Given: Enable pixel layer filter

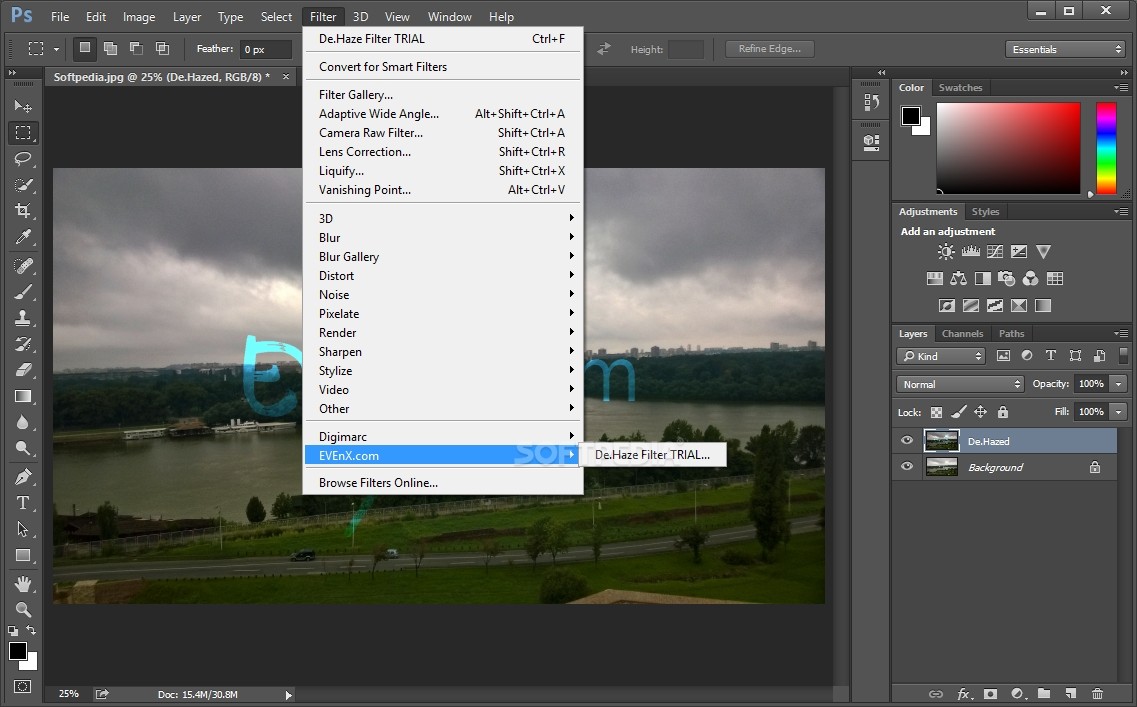Looking at the screenshot, I should click(x=1004, y=355).
